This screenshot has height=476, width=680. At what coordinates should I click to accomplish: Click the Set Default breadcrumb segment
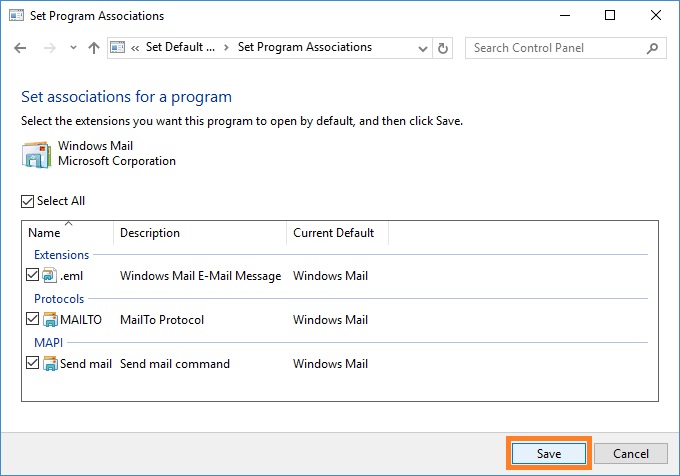(x=180, y=47)
